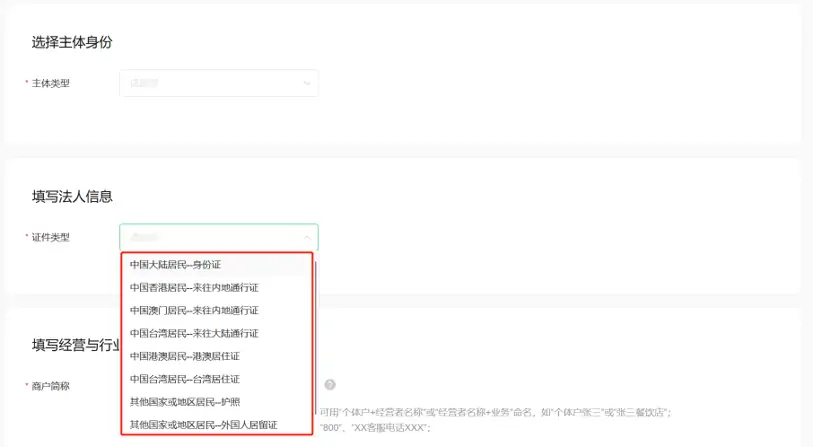Choose 中国港澳居民--港澳居住证 option
Image resolution: width=813 pixels, height=447 pixels.
click(185, 356)
